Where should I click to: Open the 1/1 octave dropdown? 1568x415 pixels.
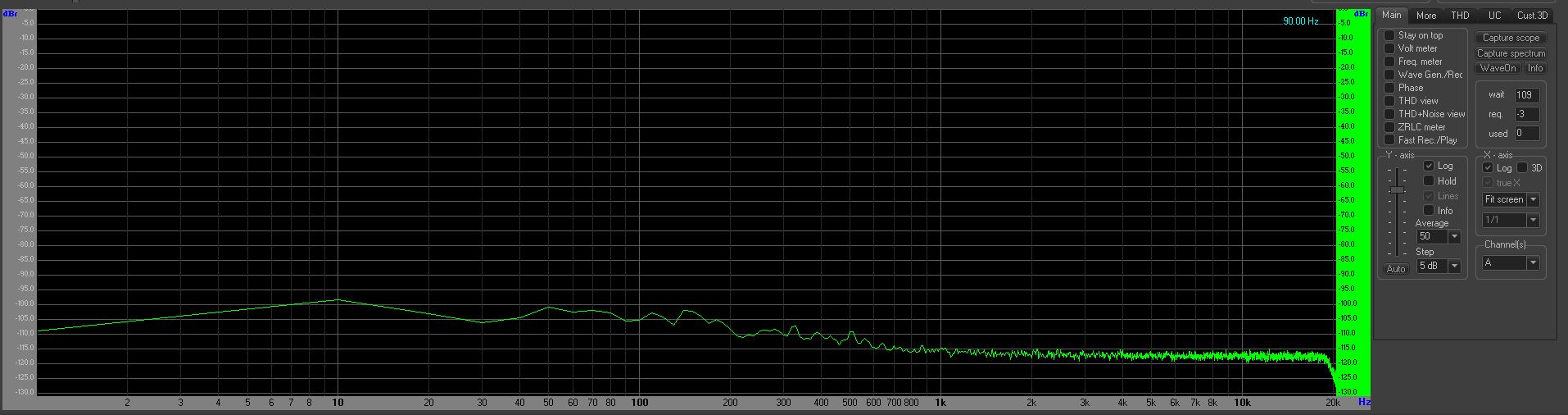point(1511,221)
